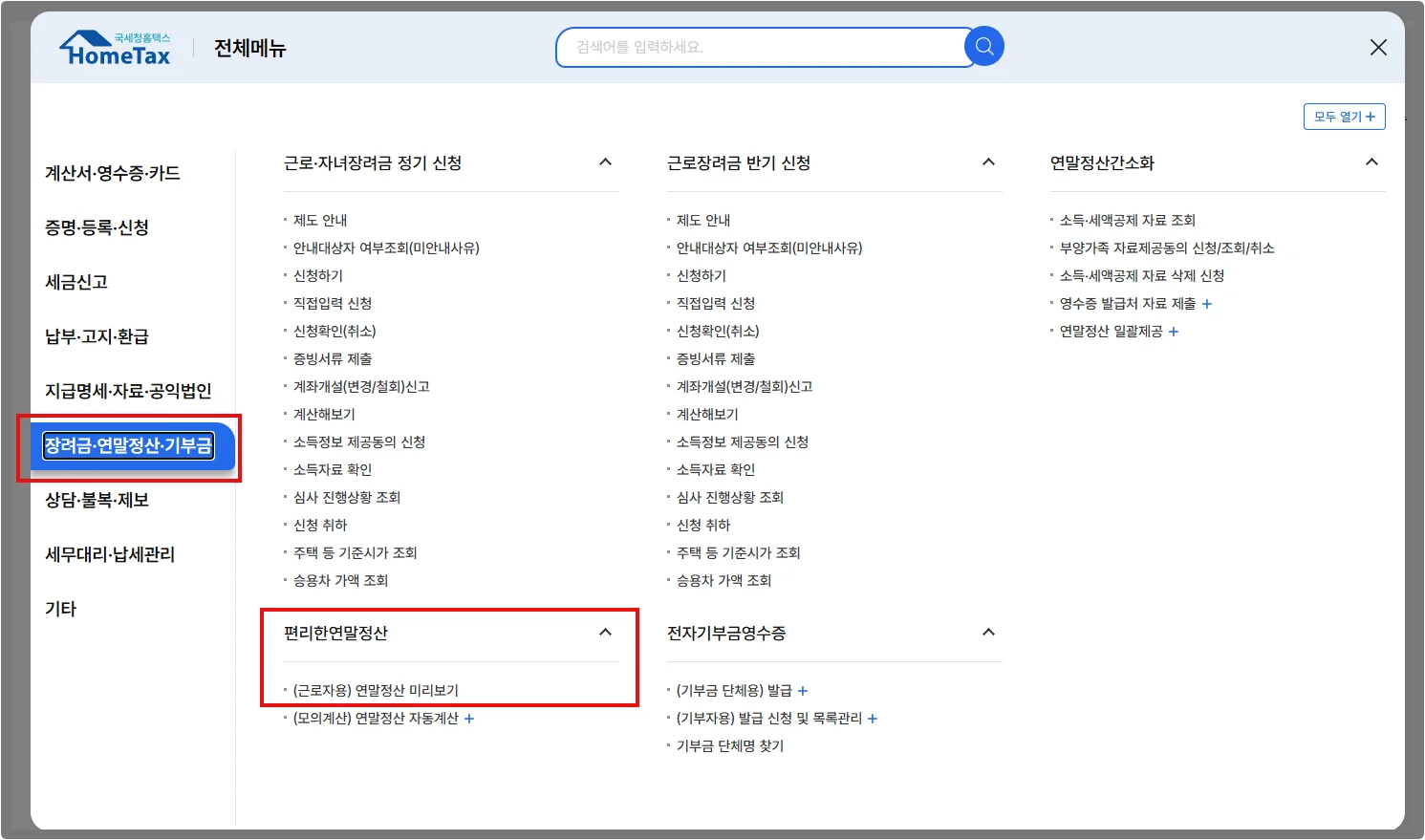Open the 세무대리·납세관리 menu category

coord(110,554)
